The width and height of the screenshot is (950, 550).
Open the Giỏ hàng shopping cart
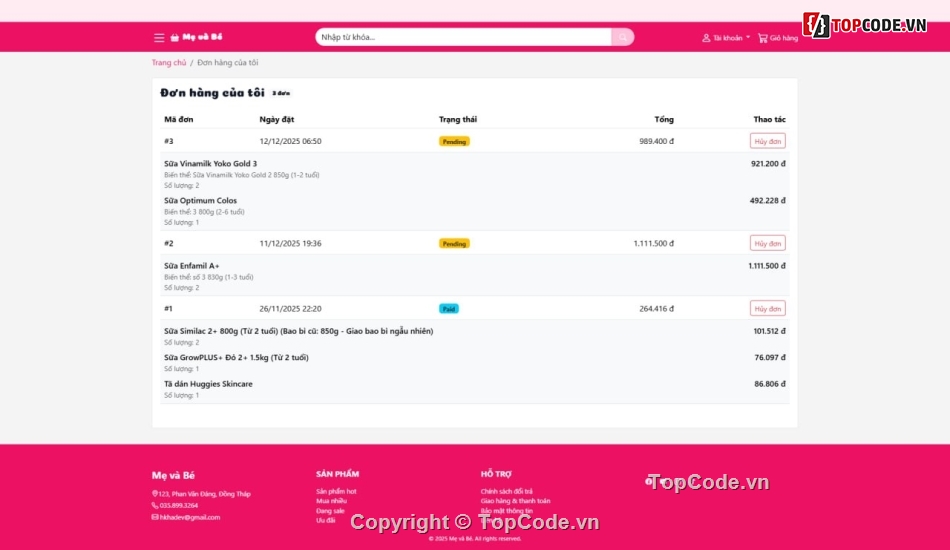pos(778,38)
